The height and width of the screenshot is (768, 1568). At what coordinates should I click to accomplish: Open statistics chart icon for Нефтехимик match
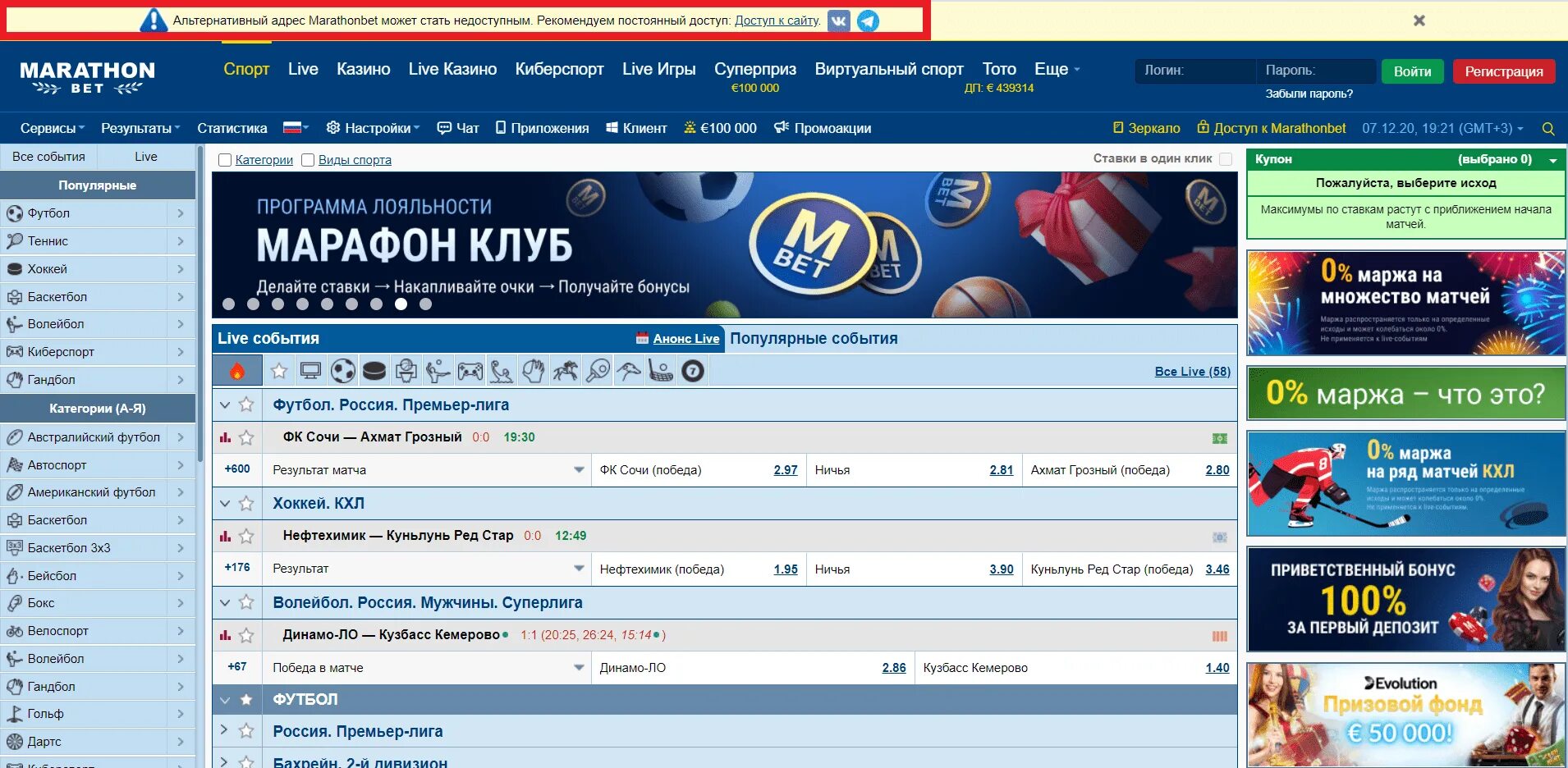(225, 536)
